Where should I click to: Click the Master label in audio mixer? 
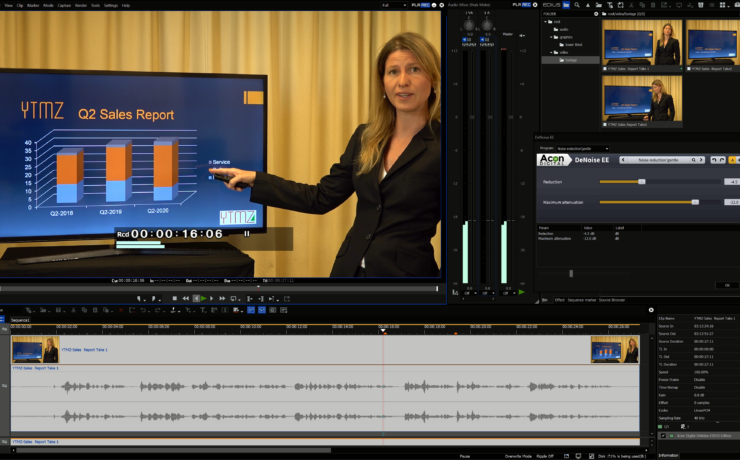pyautogui.click(x=508, y=34)
